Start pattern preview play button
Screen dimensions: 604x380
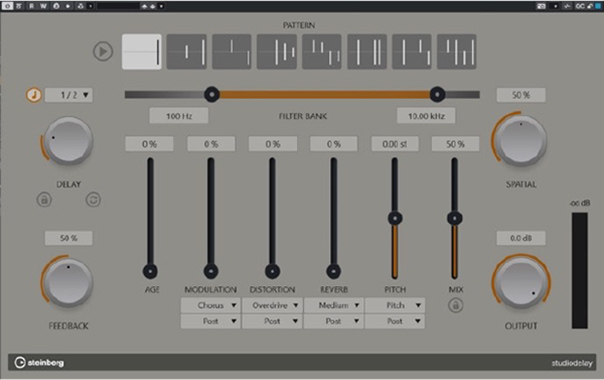pyautogui.click(x=103, y=51)
